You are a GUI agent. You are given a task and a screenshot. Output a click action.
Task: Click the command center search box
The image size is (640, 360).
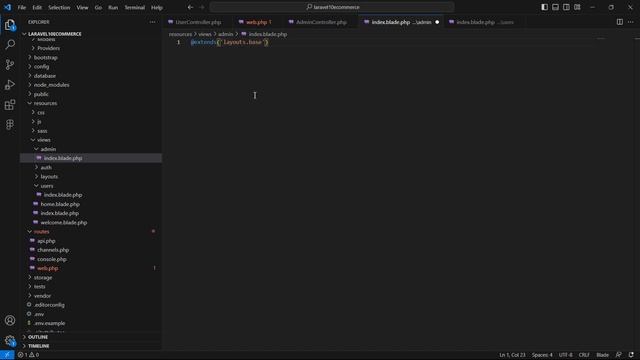coord(332,7)
